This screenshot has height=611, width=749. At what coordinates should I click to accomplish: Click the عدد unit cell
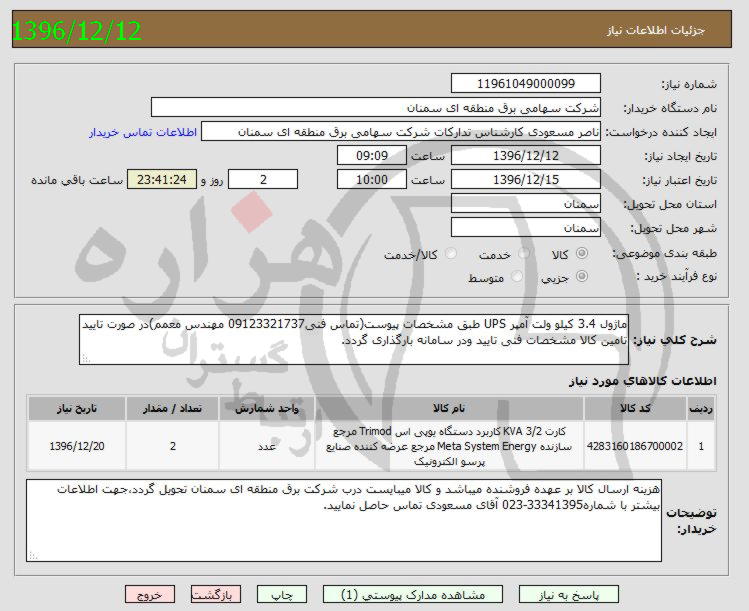(x=267, y=446)
